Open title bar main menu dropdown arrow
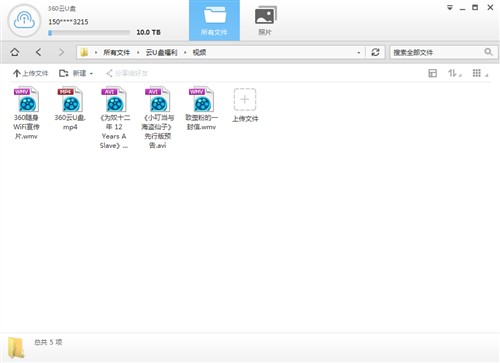 pos(450,8)
